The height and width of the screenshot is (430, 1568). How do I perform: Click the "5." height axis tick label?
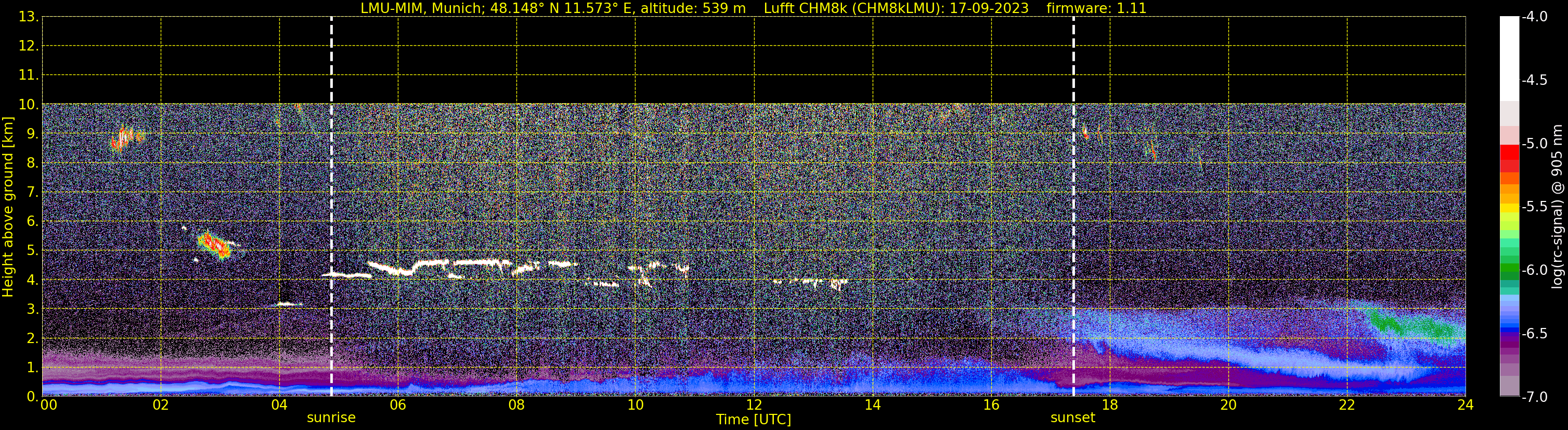click(33, 250)
